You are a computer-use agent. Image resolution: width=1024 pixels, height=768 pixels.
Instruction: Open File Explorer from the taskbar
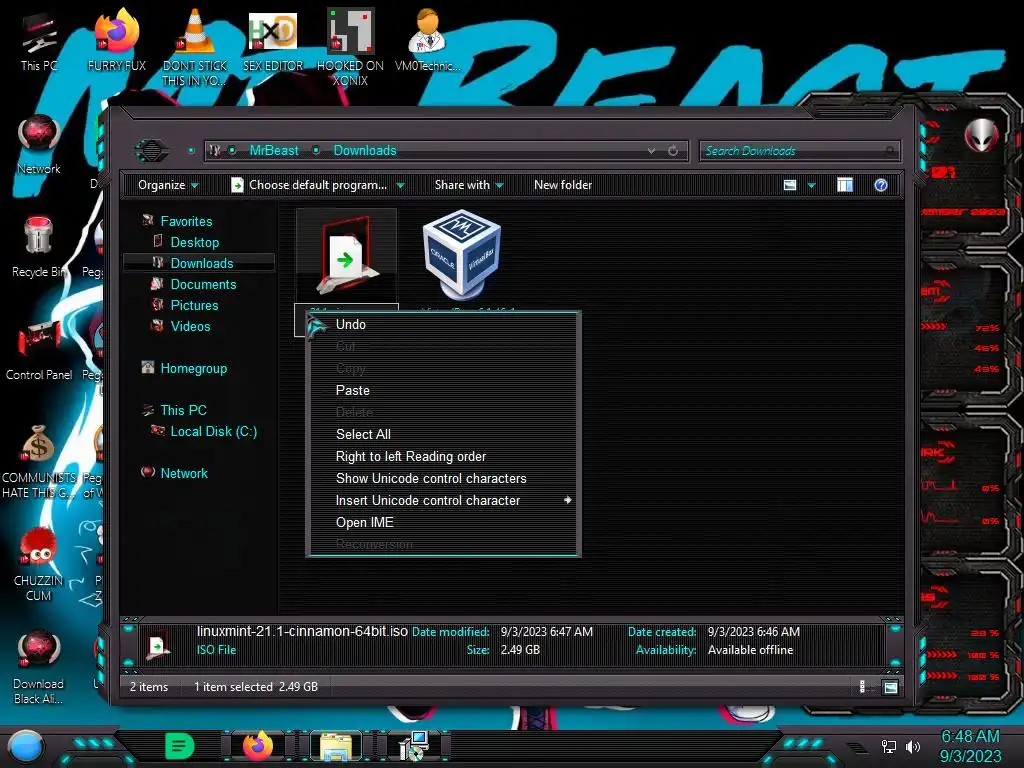click(335, 746)
